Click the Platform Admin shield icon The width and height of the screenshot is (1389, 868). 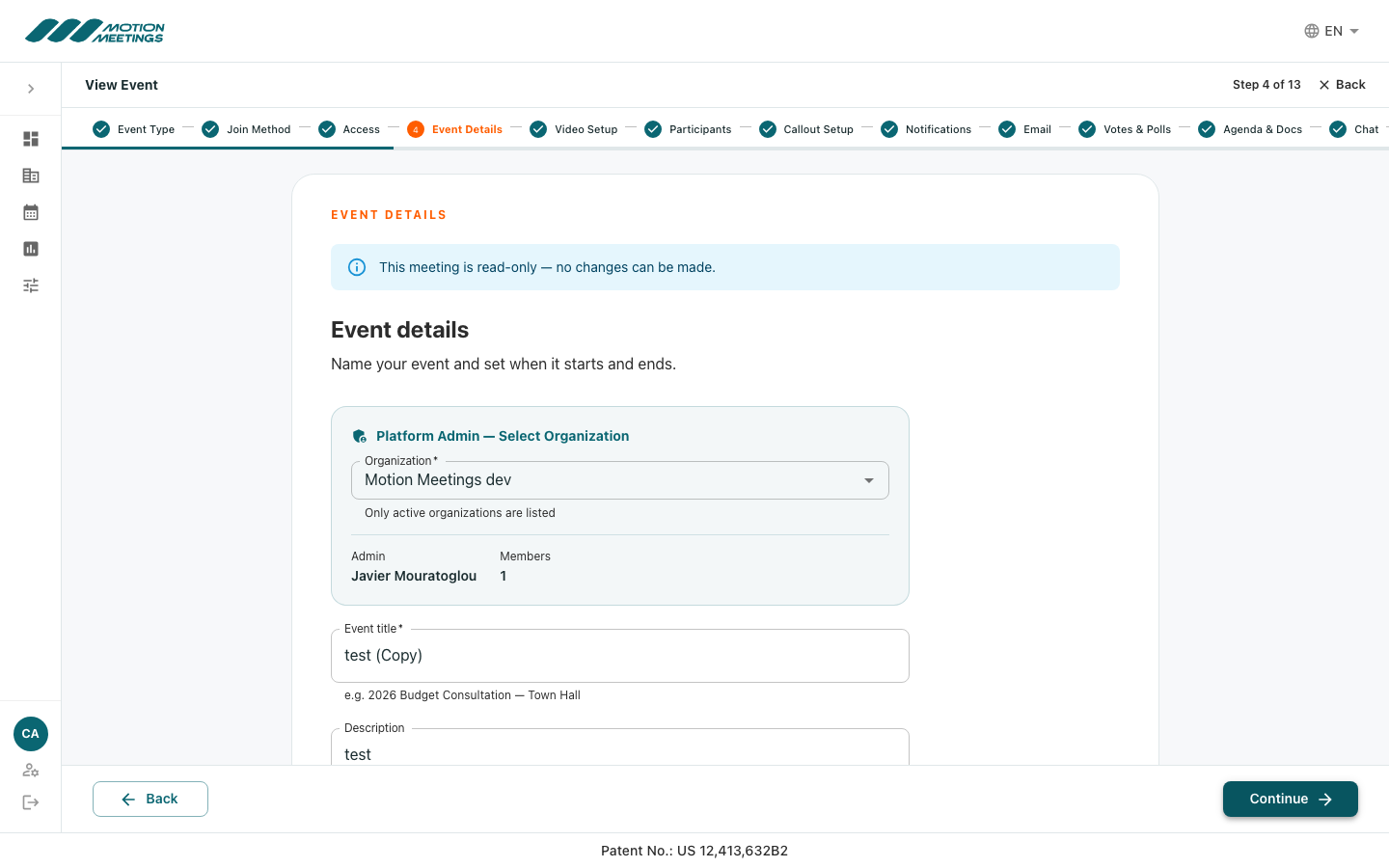point(360,436)
